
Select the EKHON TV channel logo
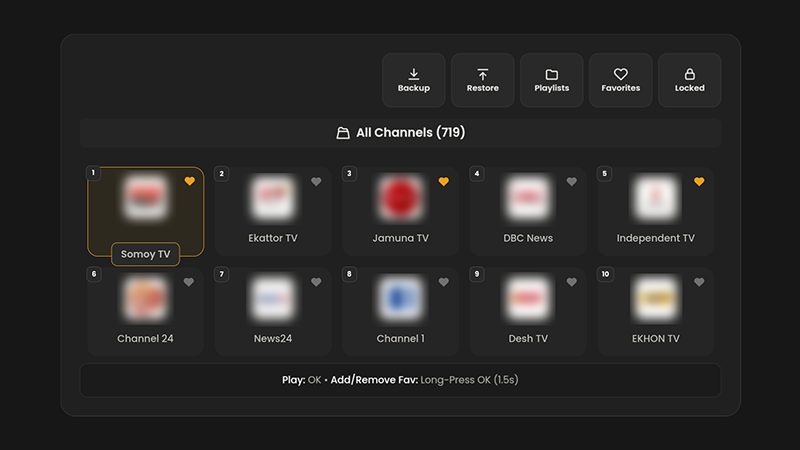click(x=656, y=298)
